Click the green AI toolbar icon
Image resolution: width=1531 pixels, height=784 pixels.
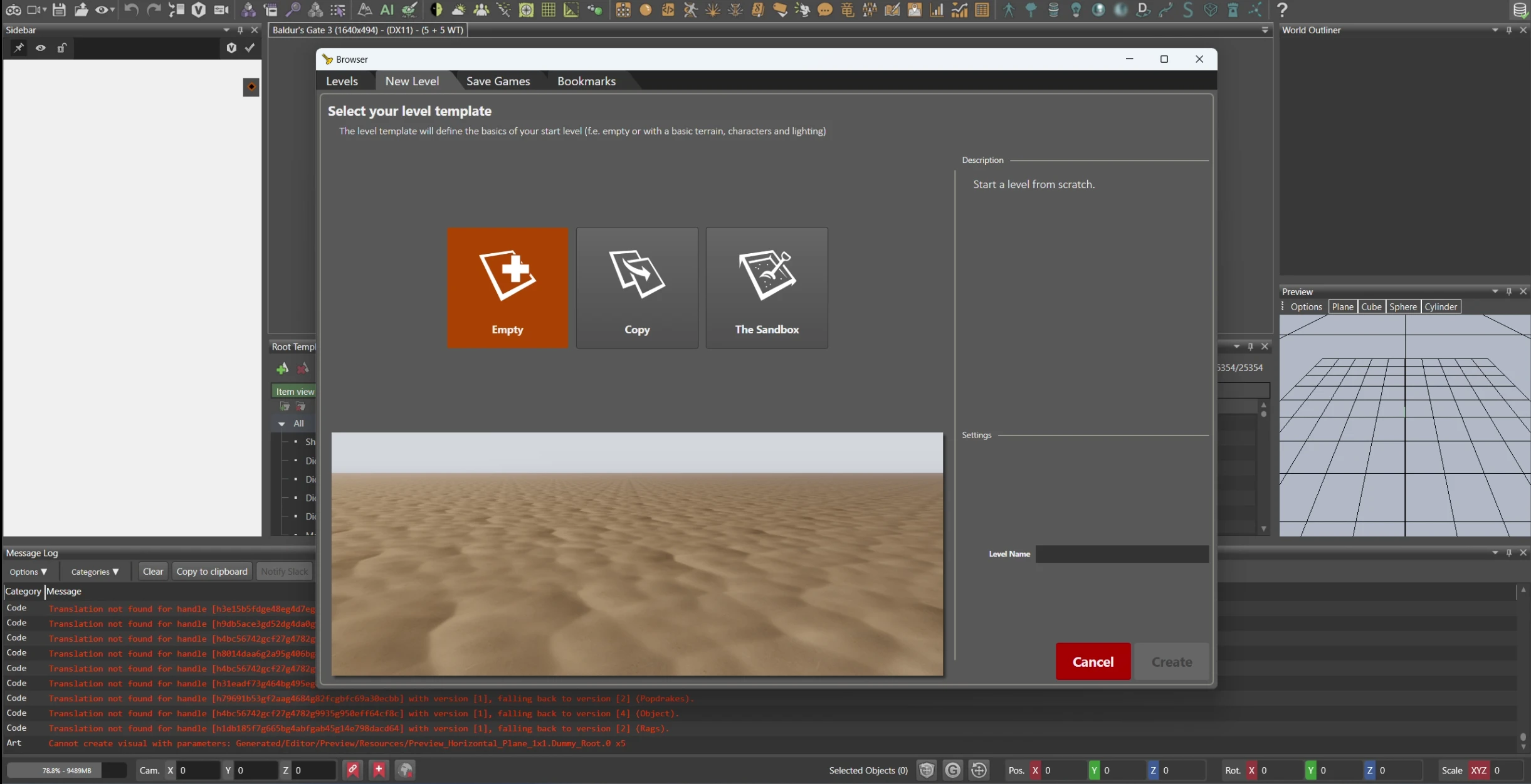coord(387,9)
